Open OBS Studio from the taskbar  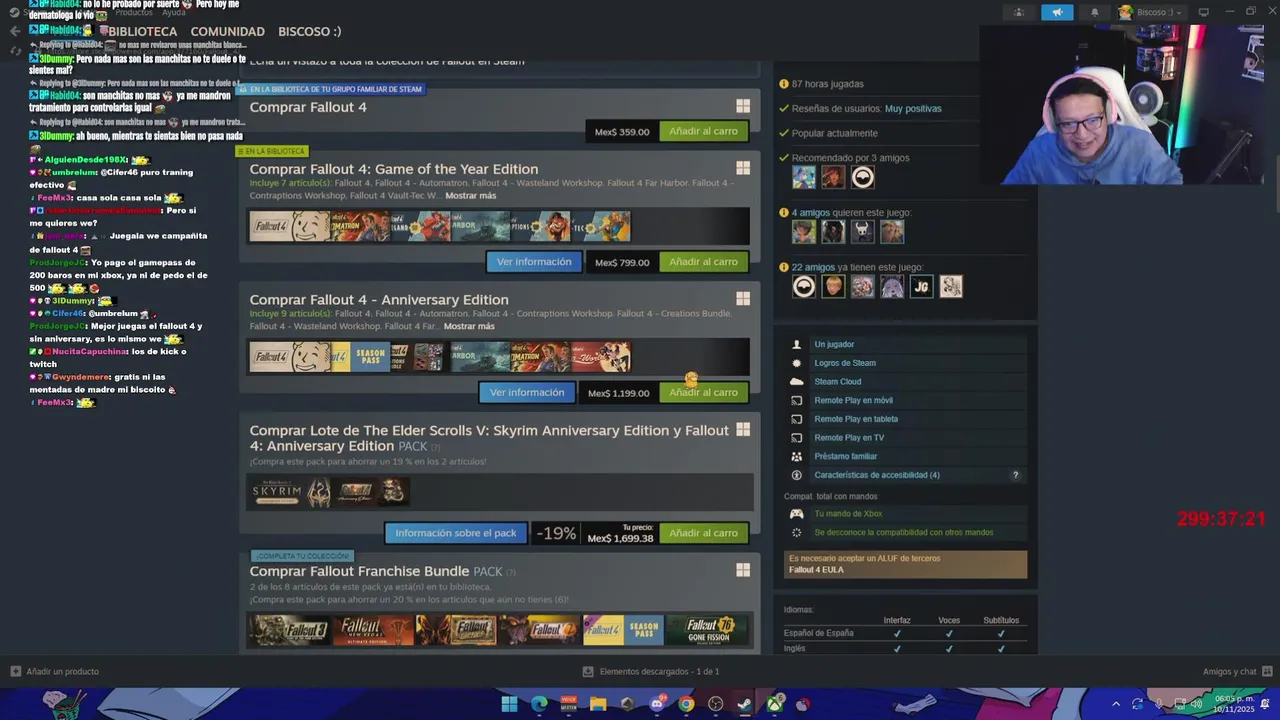pyautogui.click(x=715, y=704)
